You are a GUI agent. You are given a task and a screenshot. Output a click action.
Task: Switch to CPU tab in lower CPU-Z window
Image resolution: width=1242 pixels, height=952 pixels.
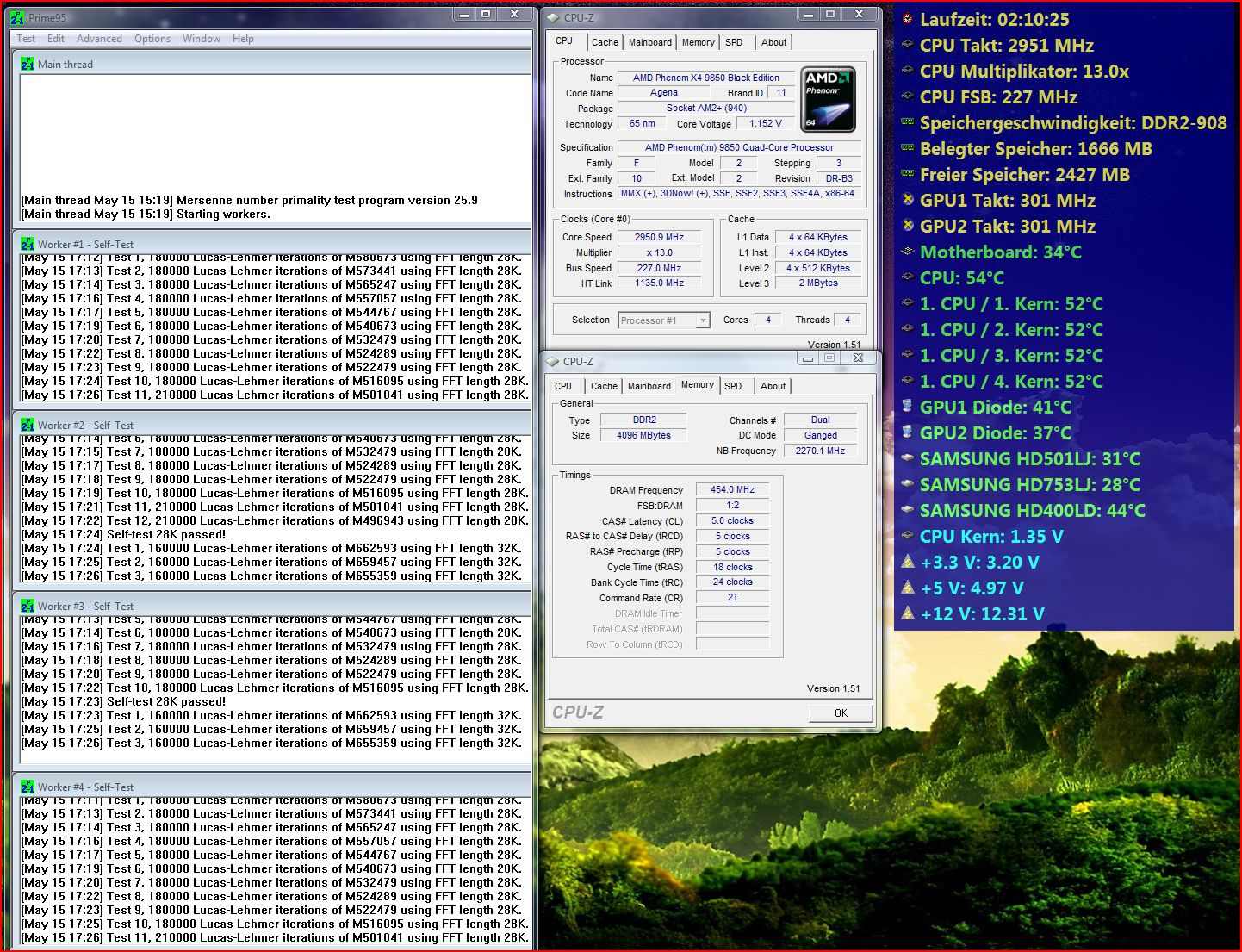563,386
